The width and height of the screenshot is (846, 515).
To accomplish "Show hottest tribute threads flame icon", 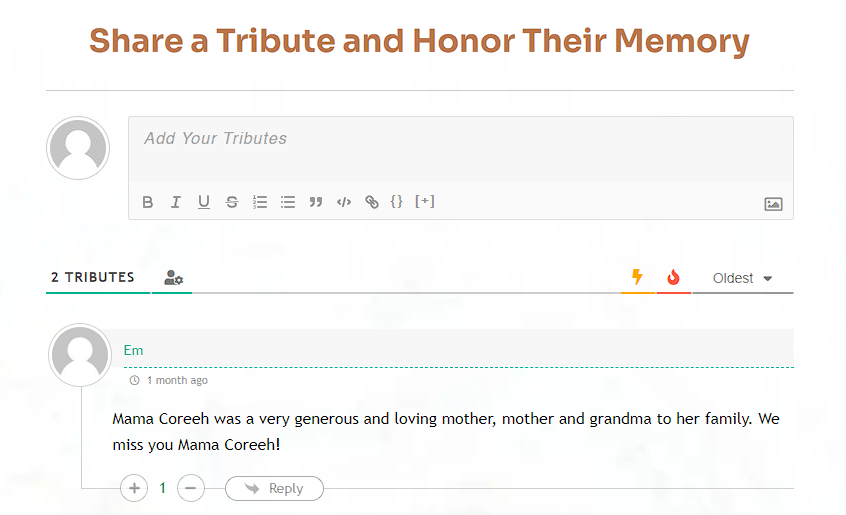I will pos(674,277).
